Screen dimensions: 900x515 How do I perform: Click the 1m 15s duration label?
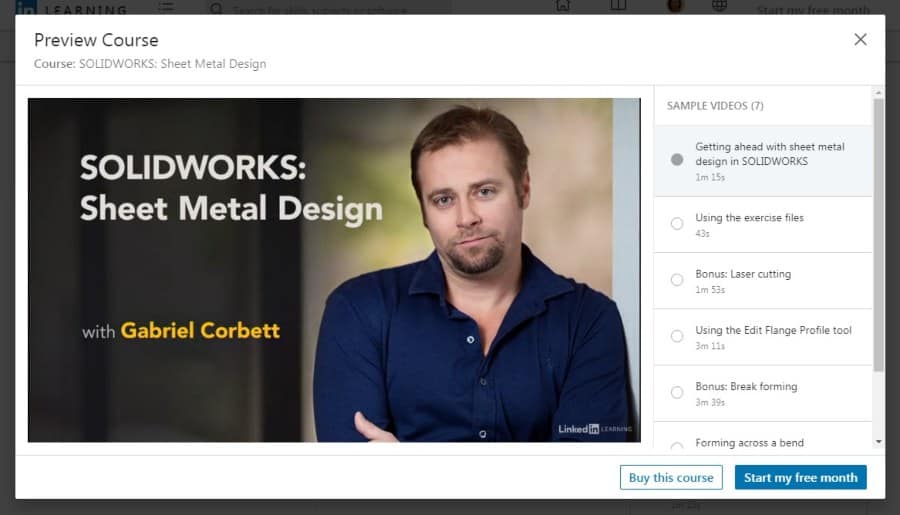[710, 177]
